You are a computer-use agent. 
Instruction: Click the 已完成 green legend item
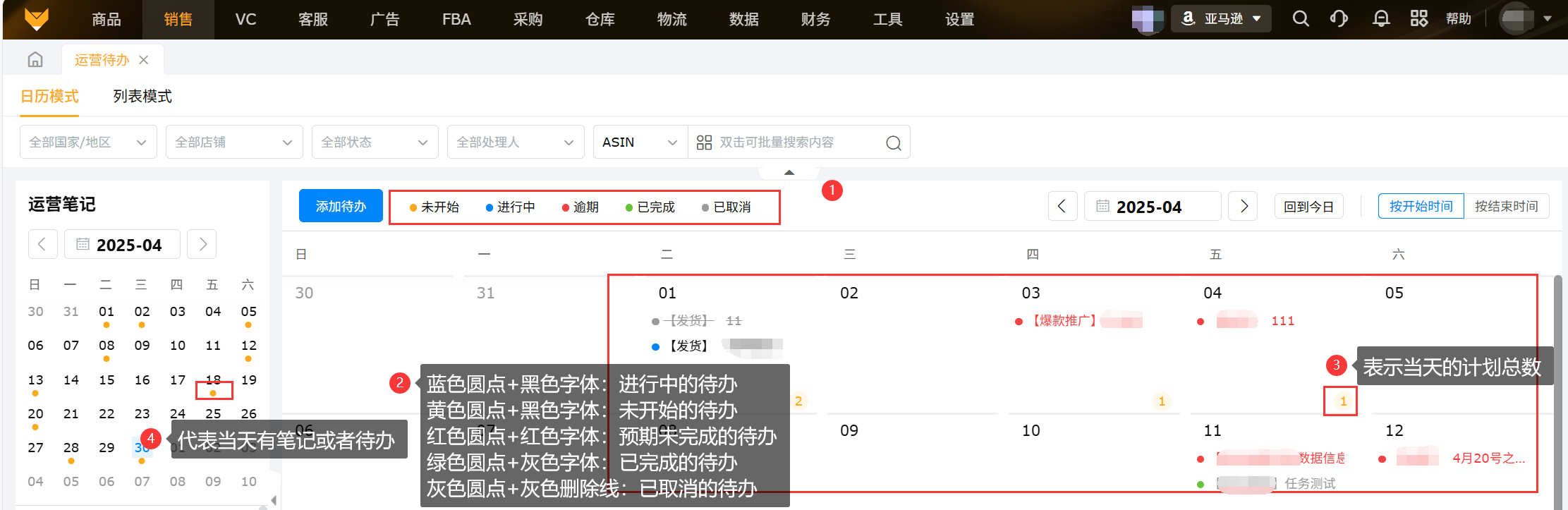[x=650, y=207]
